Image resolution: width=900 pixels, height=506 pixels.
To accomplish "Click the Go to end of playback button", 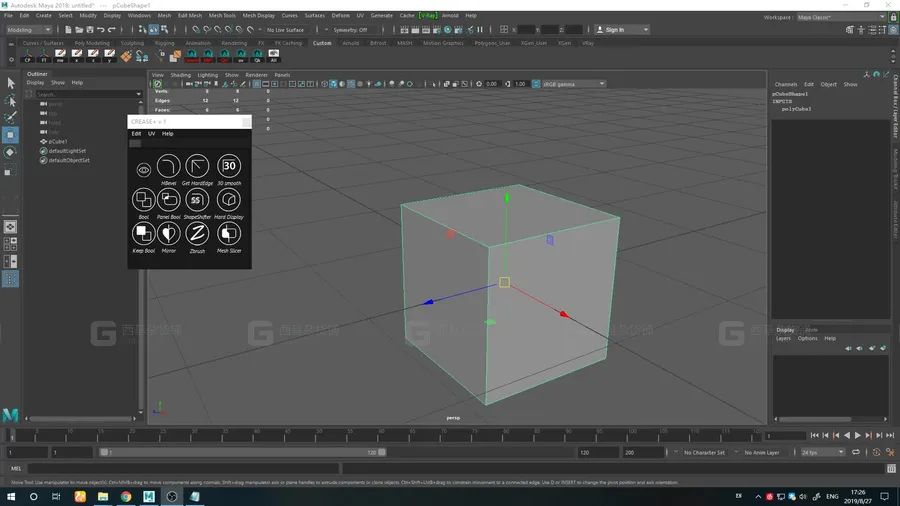I will (890, 435).
